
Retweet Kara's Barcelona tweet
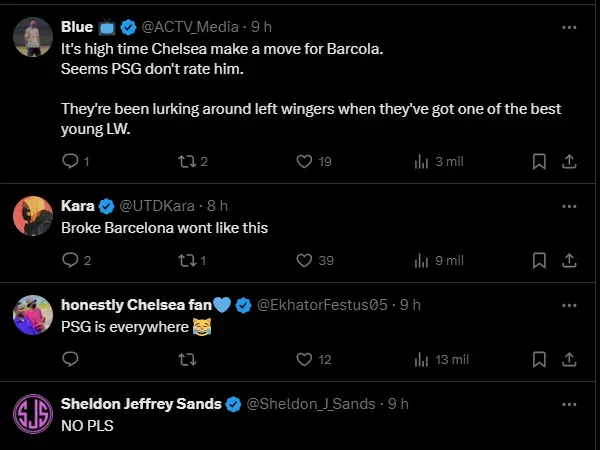[187, 260]
